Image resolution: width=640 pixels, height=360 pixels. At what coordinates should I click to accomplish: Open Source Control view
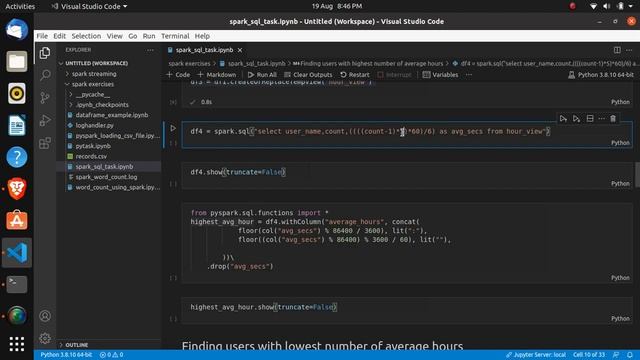coord(45,98)
